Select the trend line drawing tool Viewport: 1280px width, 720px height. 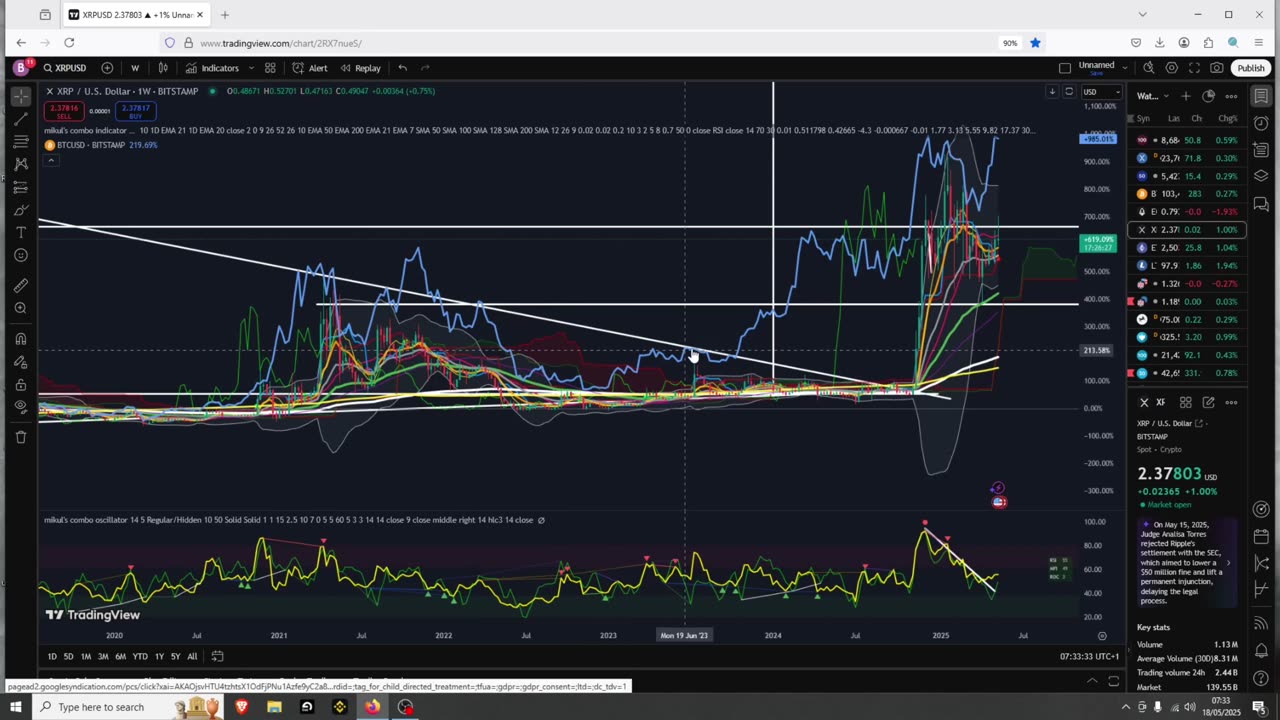click(21, 119)
